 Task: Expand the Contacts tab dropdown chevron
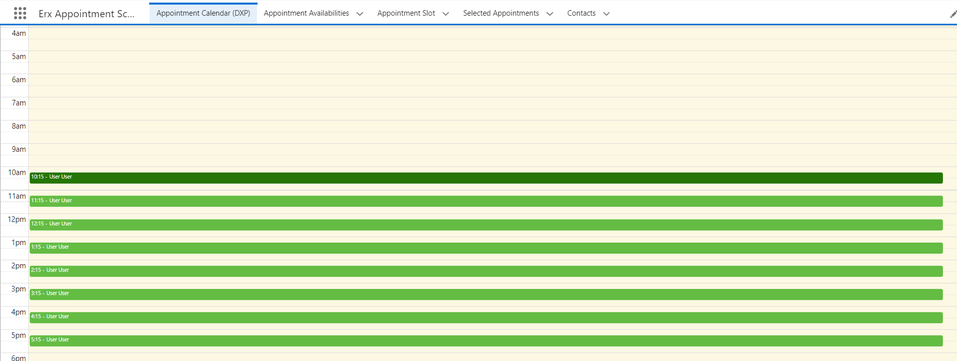click(606, 13)
